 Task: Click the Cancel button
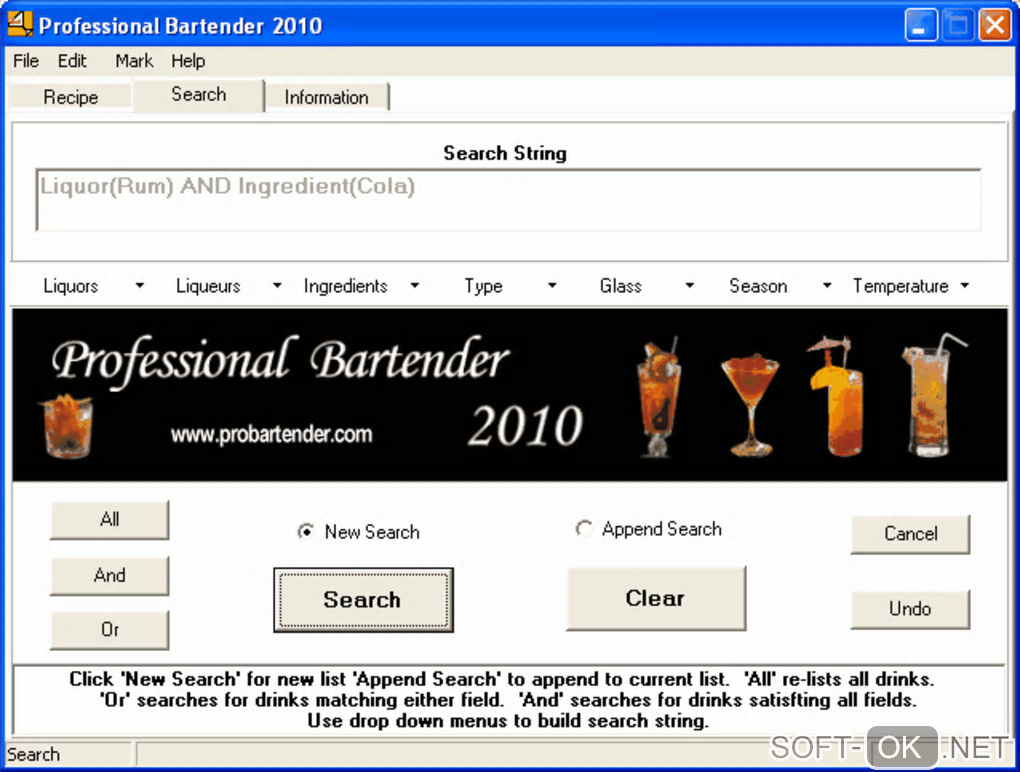tap(910, 534)
